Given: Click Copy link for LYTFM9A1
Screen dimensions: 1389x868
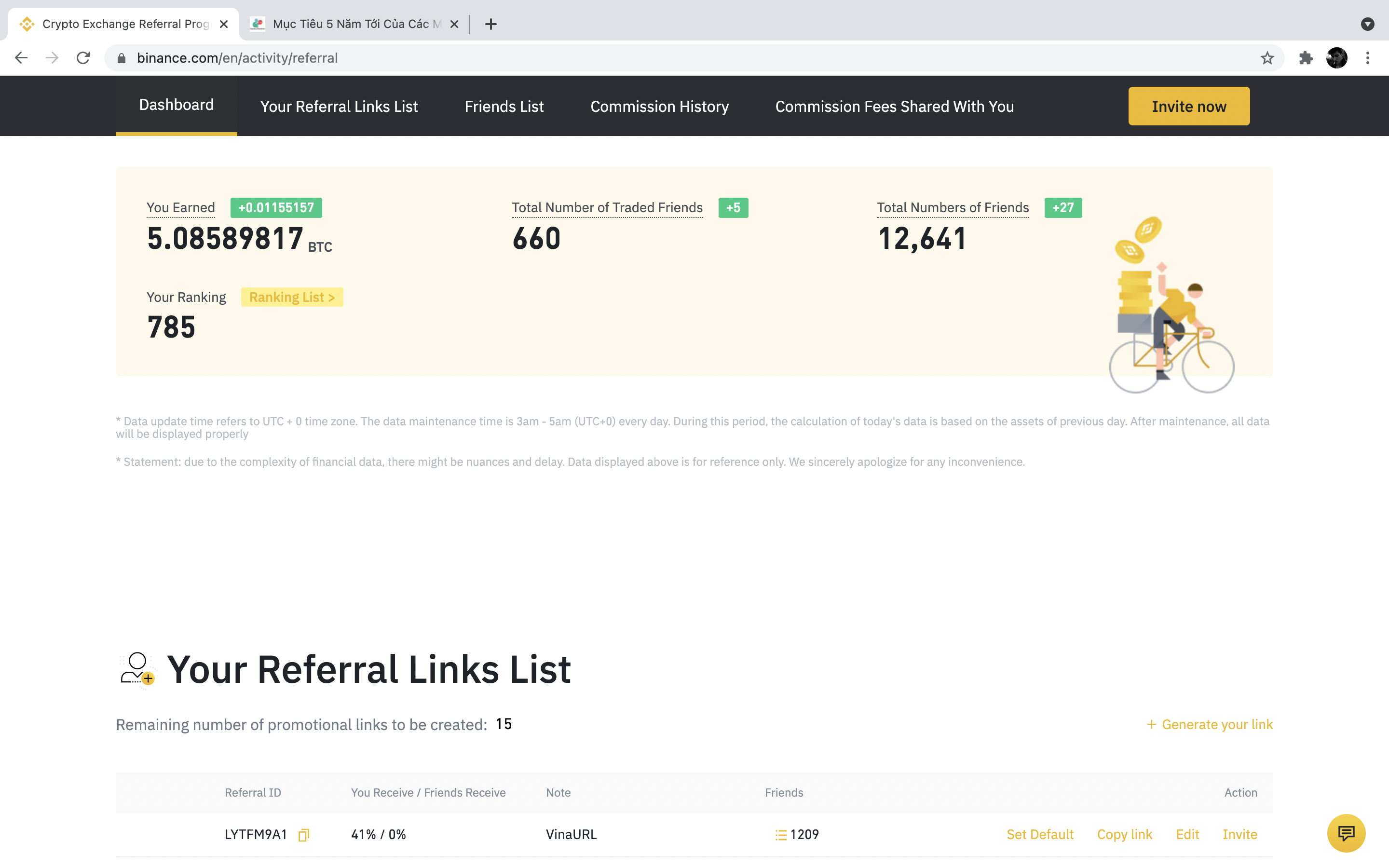Looking at the screenshot, I should 1124,835.
